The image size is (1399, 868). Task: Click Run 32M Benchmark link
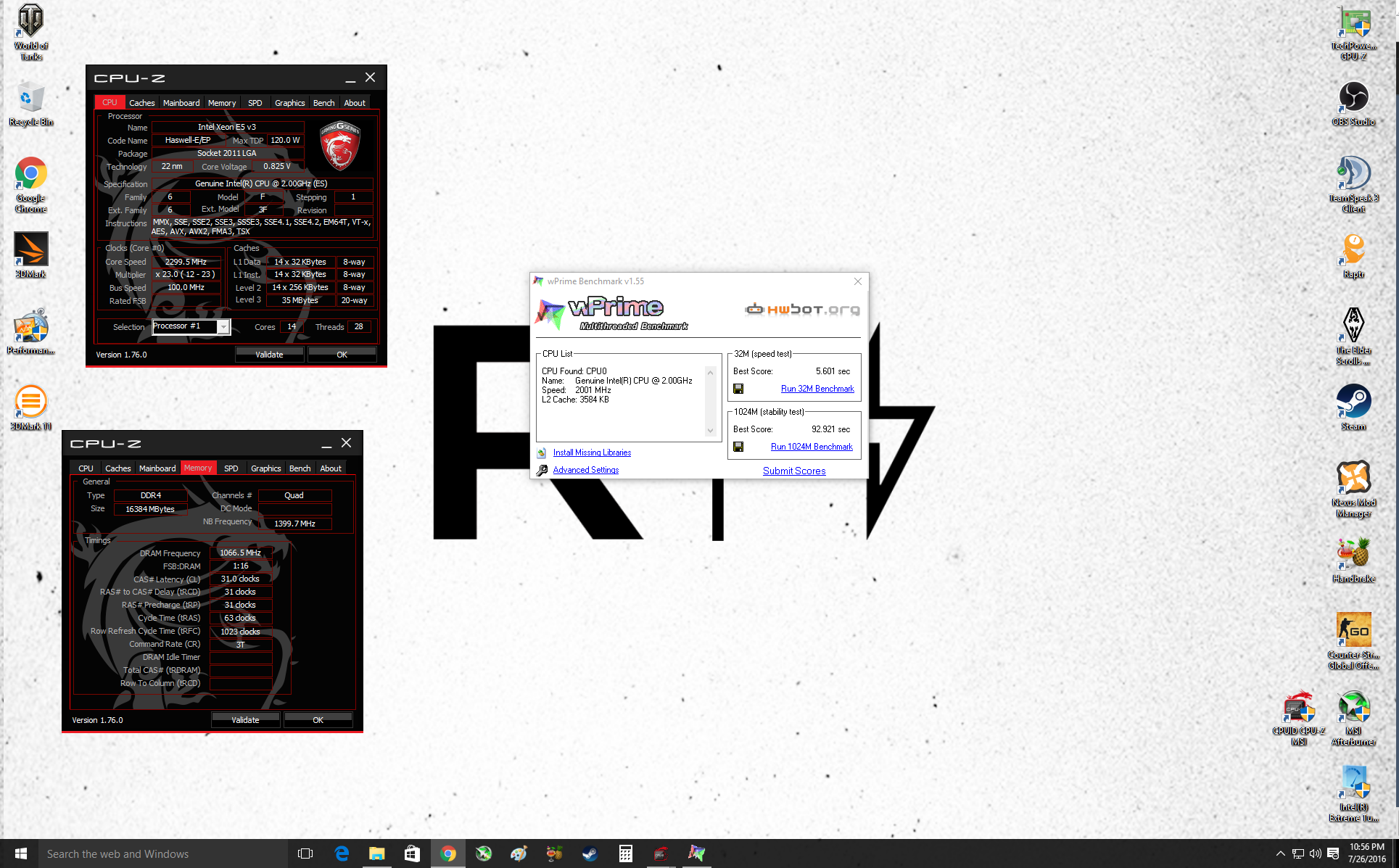[x=817, y=389]
